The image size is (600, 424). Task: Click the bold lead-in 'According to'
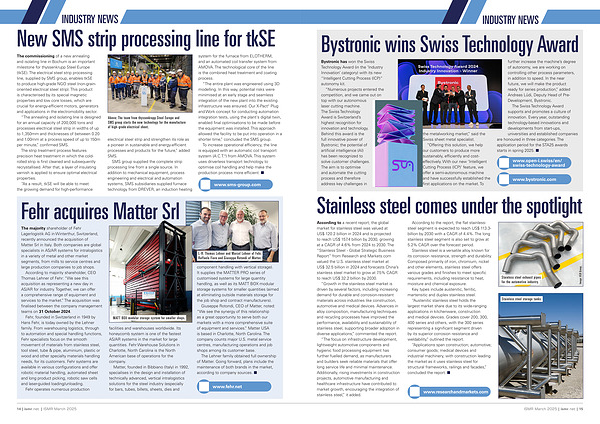pos(329,222)
